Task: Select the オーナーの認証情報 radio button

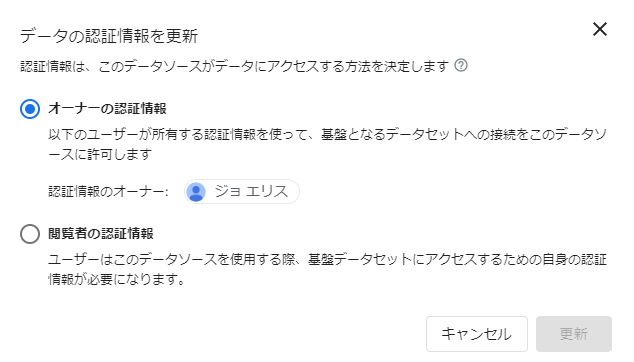Action: pyautogui.click(x=30, y=109)
